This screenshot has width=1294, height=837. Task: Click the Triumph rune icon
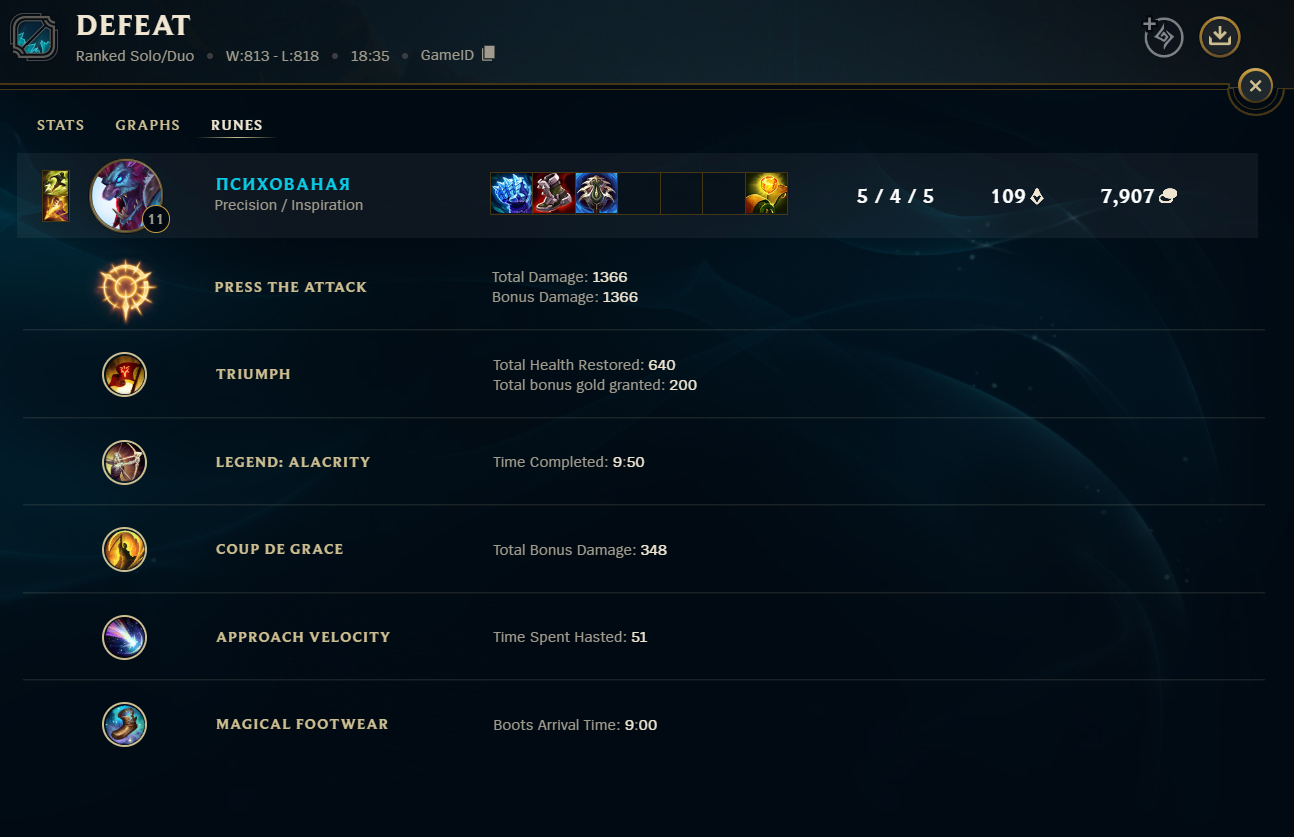[x=125, y=374]
